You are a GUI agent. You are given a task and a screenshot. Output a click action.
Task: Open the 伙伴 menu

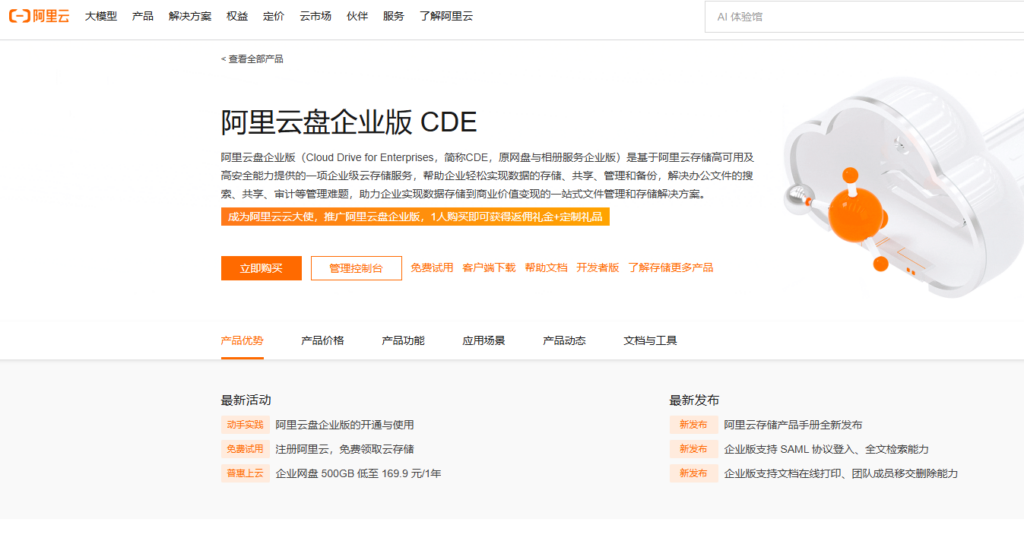coord(357,16)
